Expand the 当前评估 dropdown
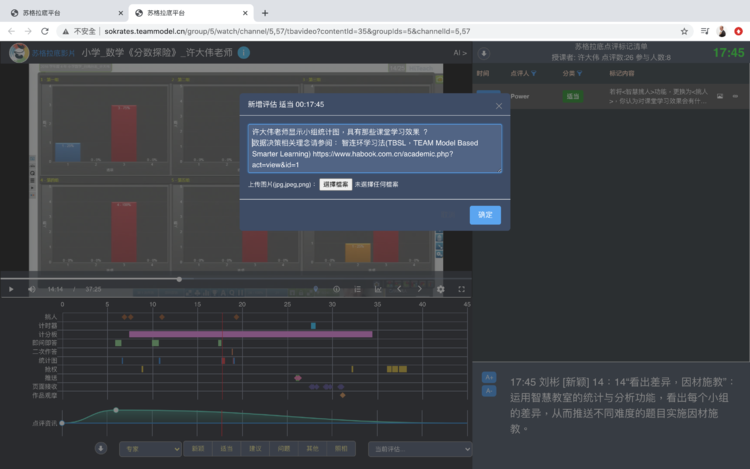The image size is (750, 469). [417, 449]
